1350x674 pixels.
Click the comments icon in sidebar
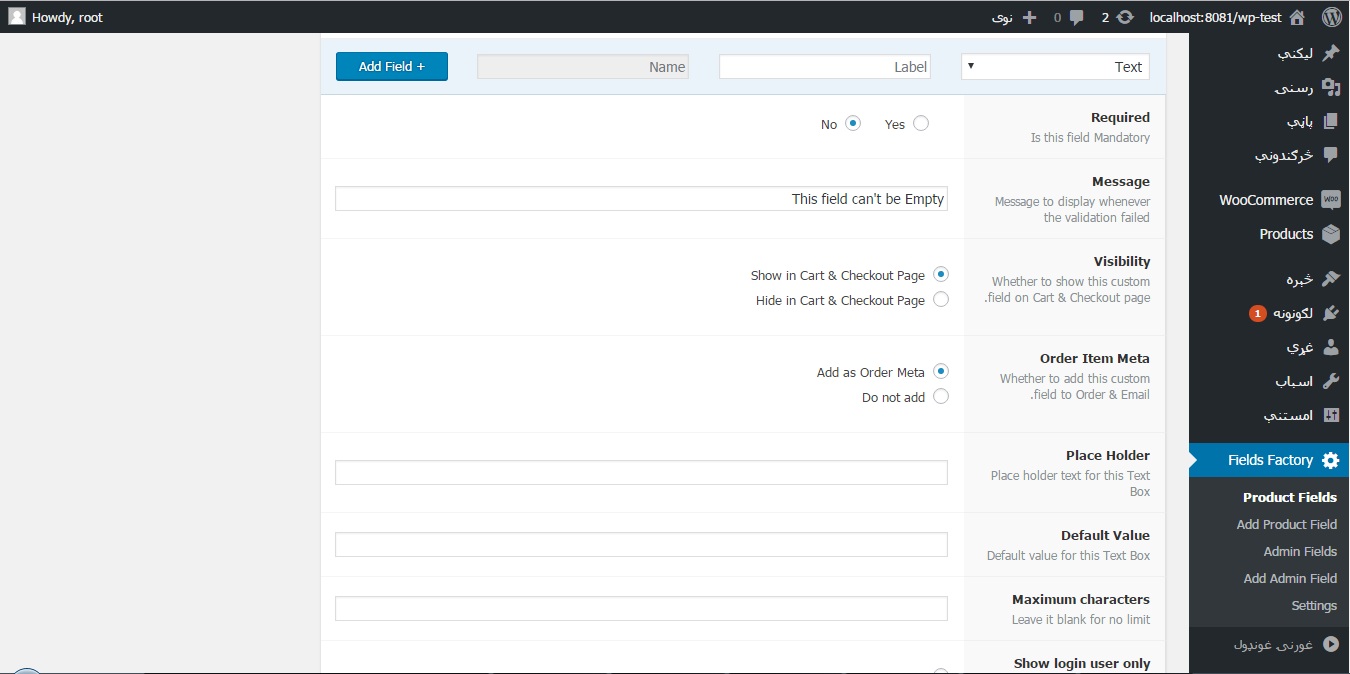tap(1331, 155)
